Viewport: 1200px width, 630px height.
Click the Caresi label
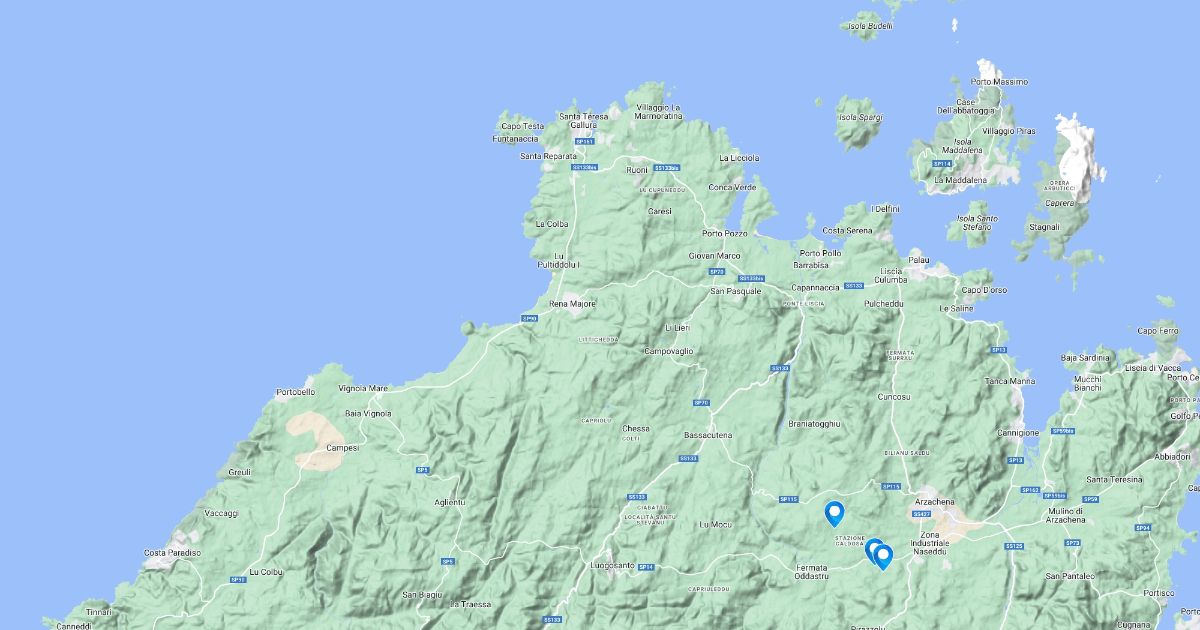coord(660,212)
